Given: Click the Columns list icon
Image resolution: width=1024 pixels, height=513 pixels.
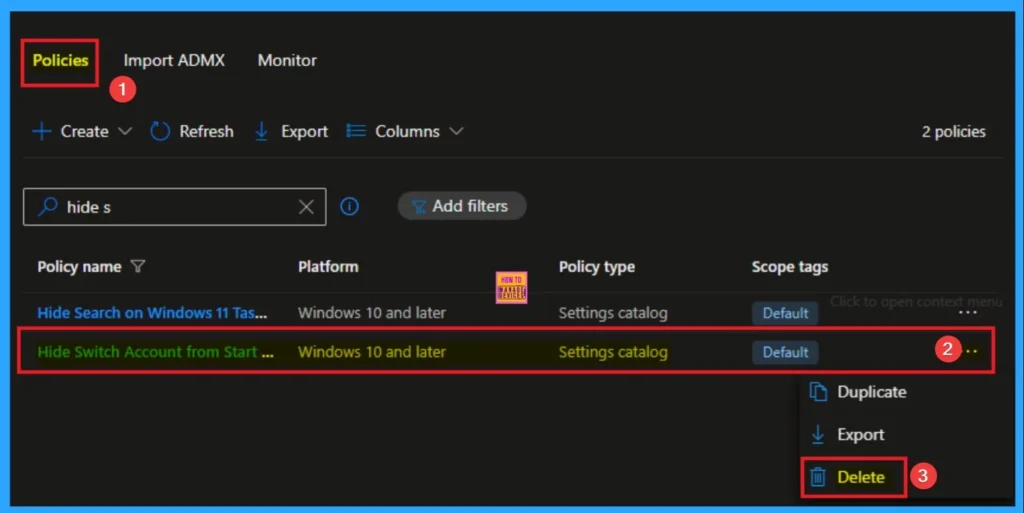Looking at the screenshot, I should (x=356, y=131).
